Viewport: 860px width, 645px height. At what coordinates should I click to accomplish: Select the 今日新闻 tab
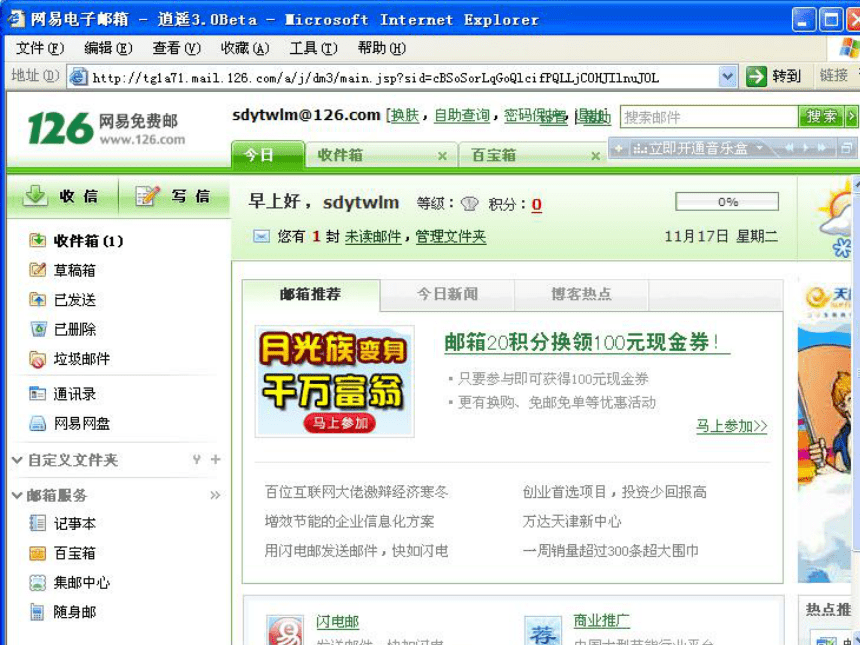[447, 295]
